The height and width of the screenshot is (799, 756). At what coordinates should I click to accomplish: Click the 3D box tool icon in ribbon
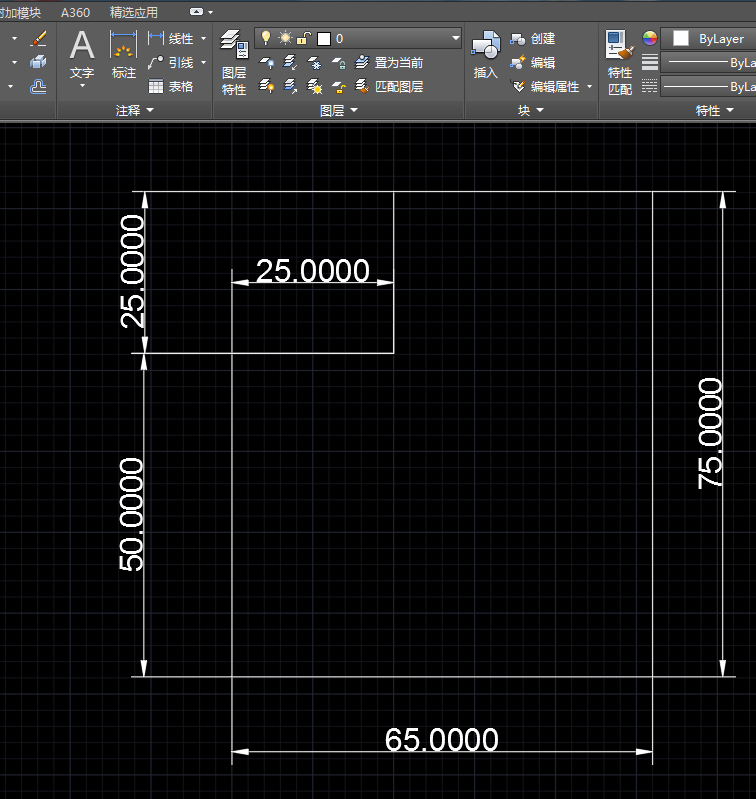click(38, 63)
